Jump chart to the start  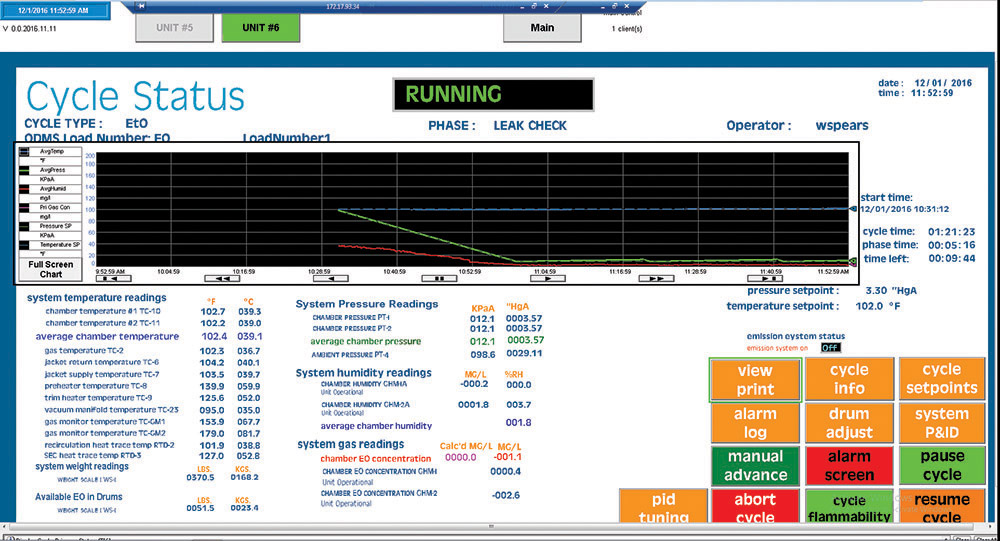(x=112, y=279)
